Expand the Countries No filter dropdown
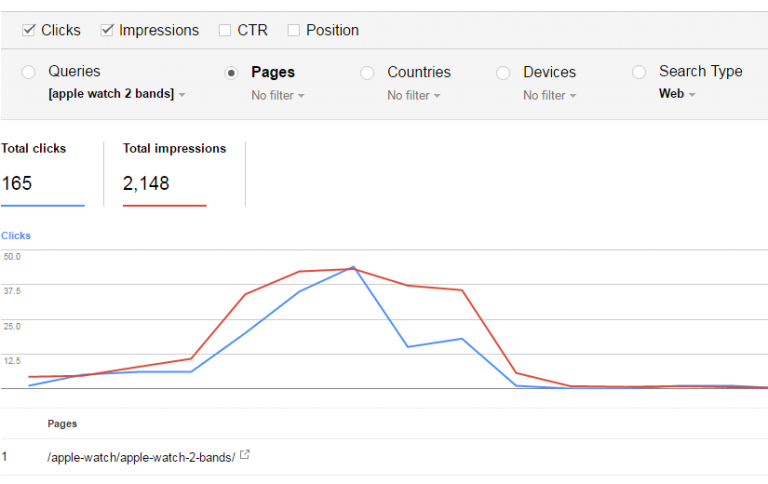Viewport: 768px width, 484px height. click(x=414, y=95)
